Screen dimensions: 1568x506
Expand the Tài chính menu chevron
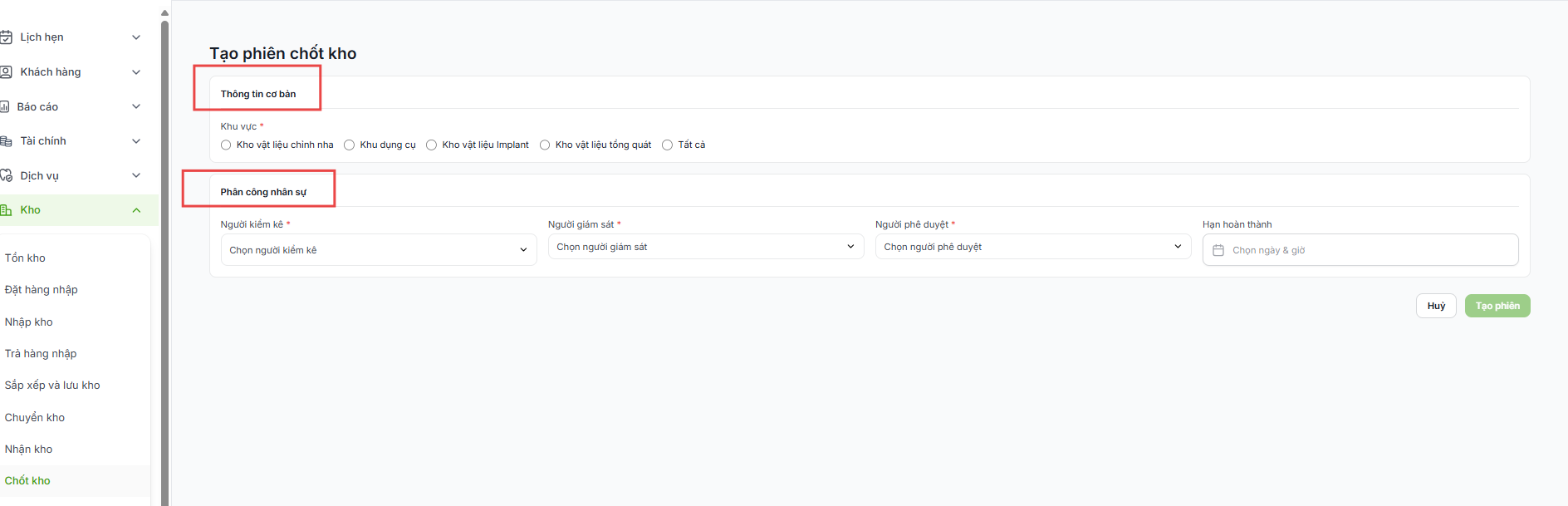point(136,141)
